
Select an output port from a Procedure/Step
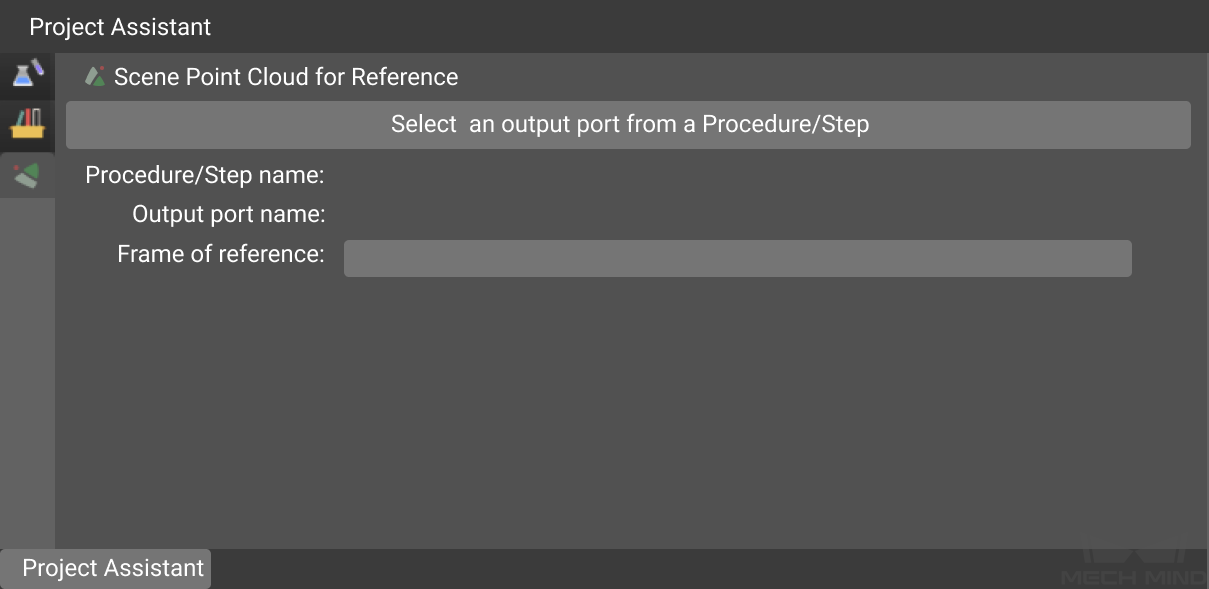(x=628, y=125)
